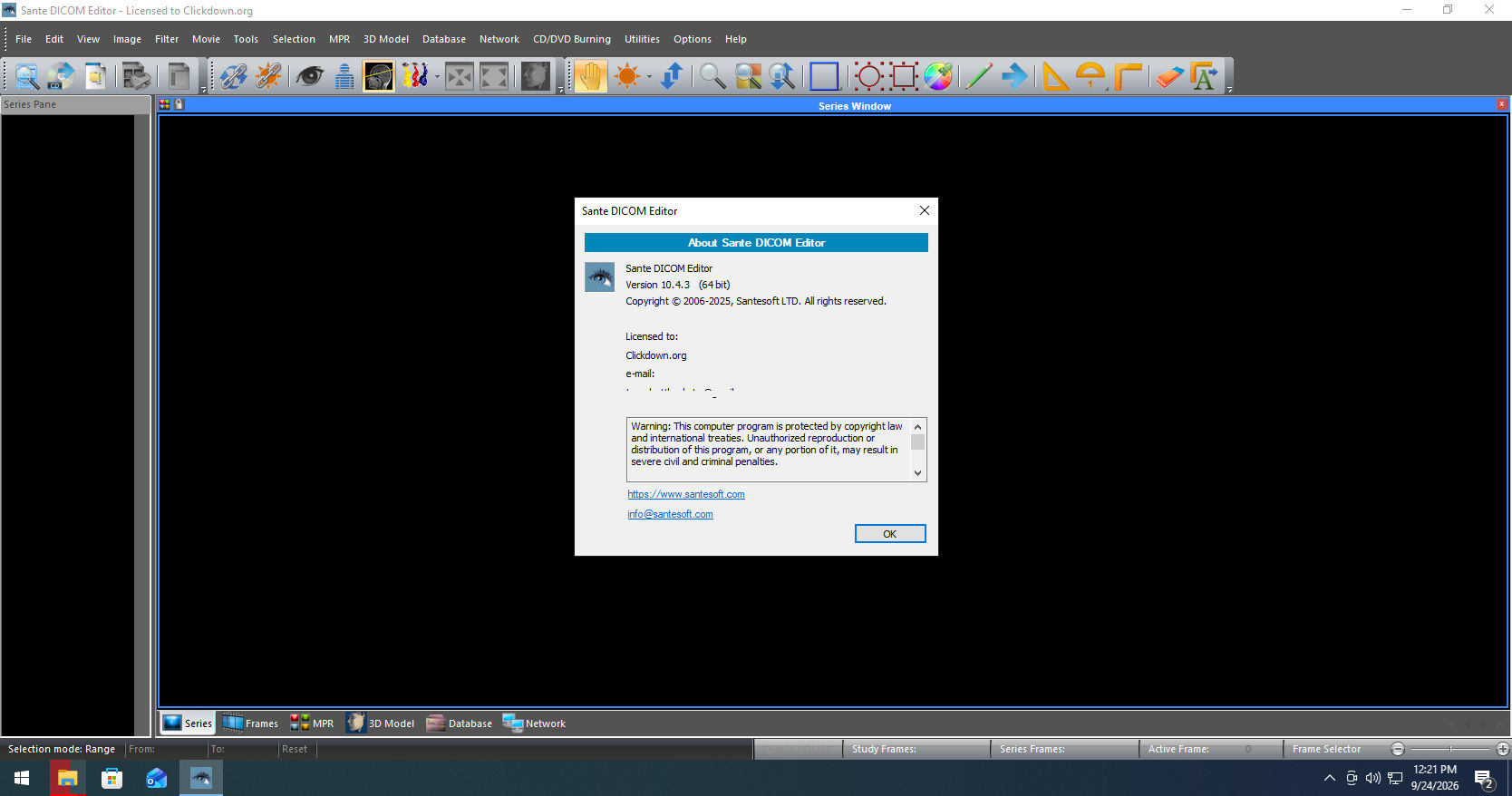Click the blue up-down arrows scroll tool
1512x796 pixels.
click(x=672, y=76)
